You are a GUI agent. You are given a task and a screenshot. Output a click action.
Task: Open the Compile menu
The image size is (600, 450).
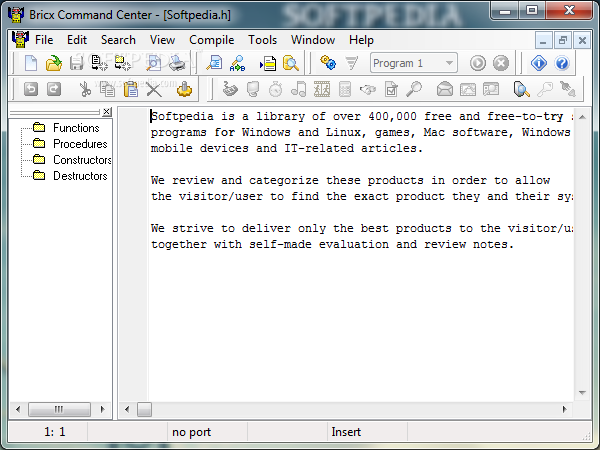point(212,40)
